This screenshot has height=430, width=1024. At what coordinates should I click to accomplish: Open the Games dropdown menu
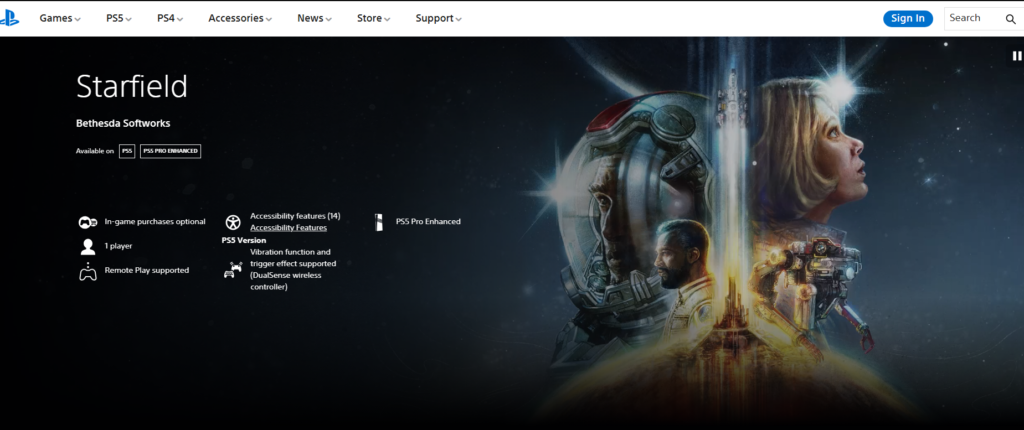tap(59, 18)
